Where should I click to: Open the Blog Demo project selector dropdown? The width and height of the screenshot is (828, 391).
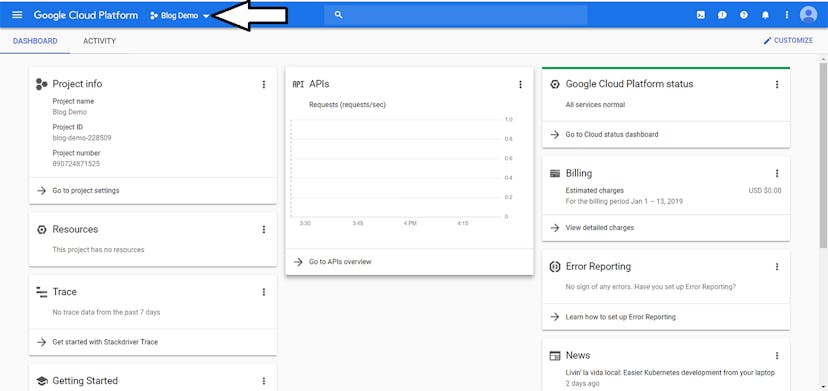(180, 15)
